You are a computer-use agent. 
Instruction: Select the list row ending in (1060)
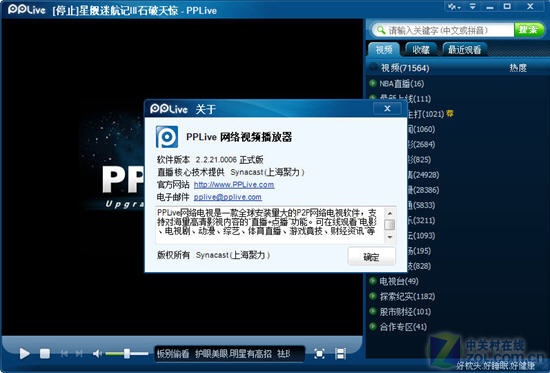tap(421, 129)
